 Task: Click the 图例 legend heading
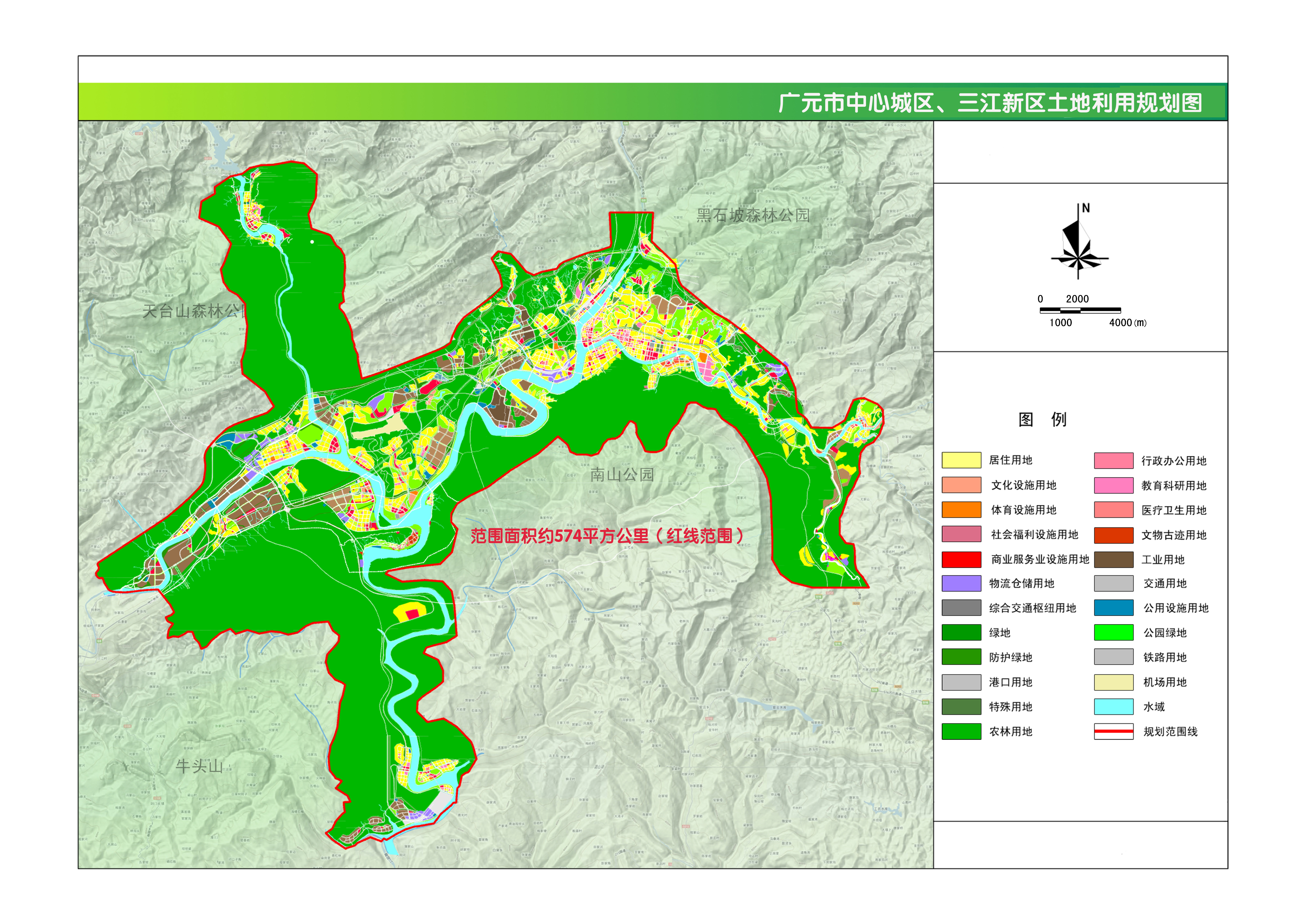point(1042,420)
